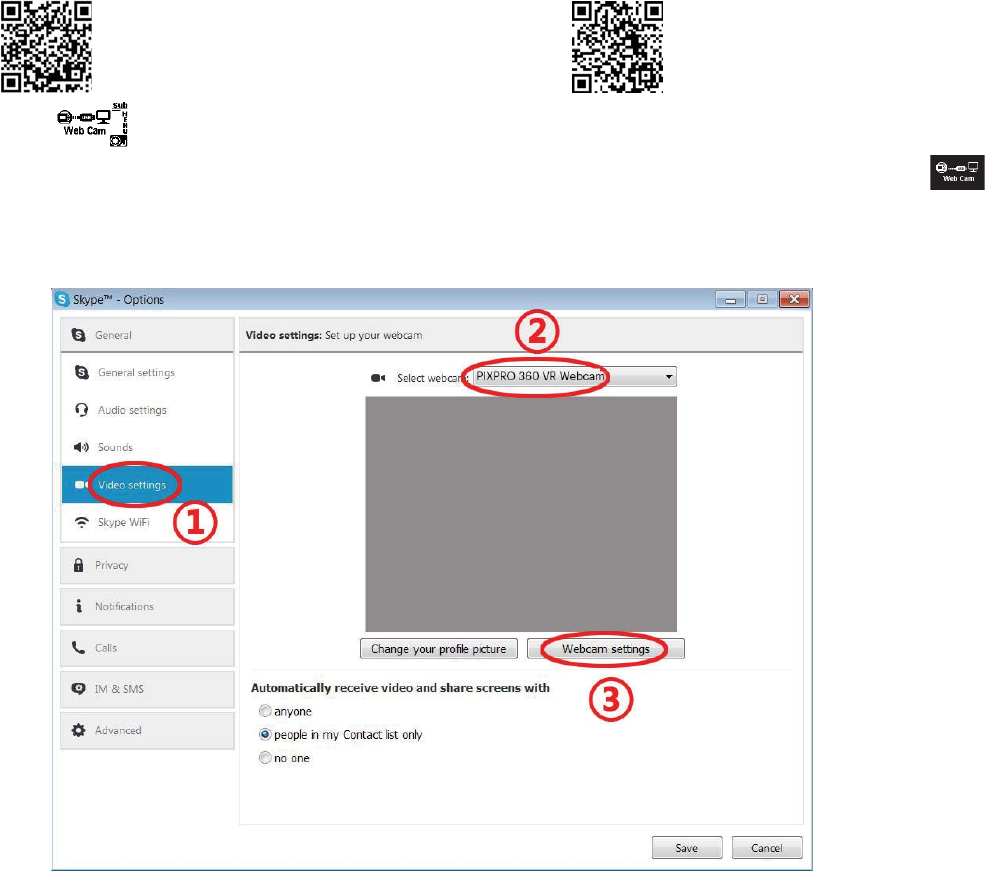Click the gear icon next to Advanced
This screenshot has width=985, height=871.
point(79,730)
